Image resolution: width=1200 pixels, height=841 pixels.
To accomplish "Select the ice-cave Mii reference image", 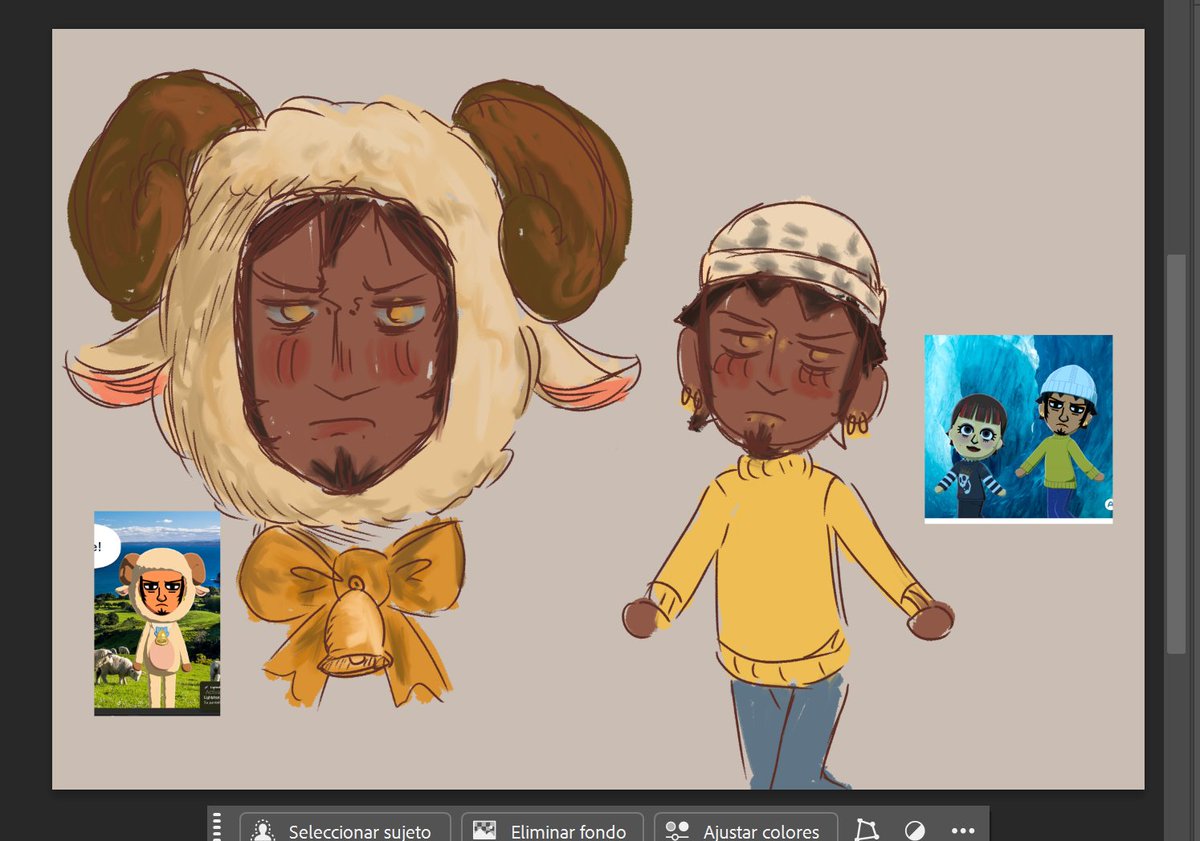I will pos(1018,428).
